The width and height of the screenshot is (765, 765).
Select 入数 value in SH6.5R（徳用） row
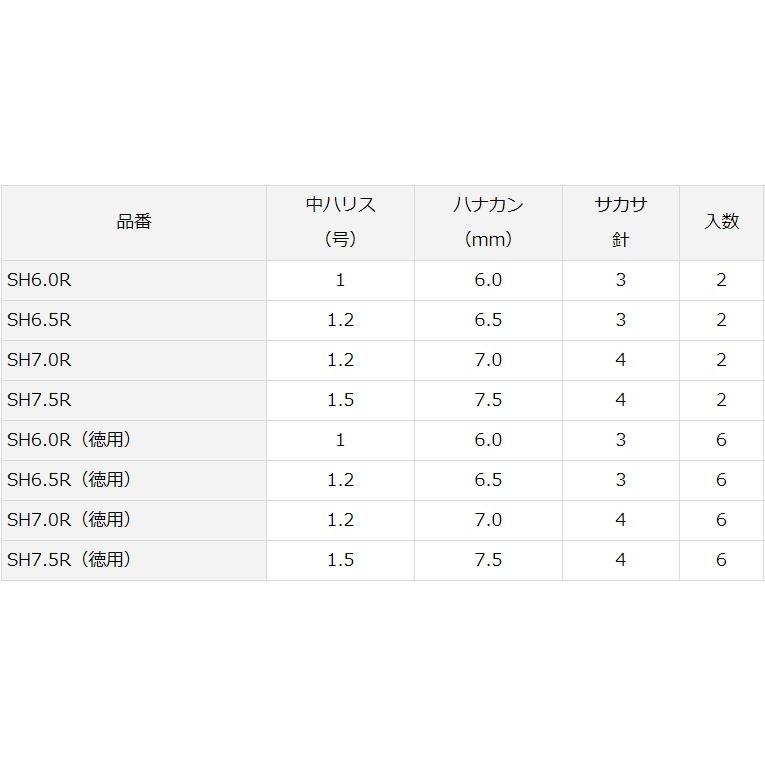721,480
